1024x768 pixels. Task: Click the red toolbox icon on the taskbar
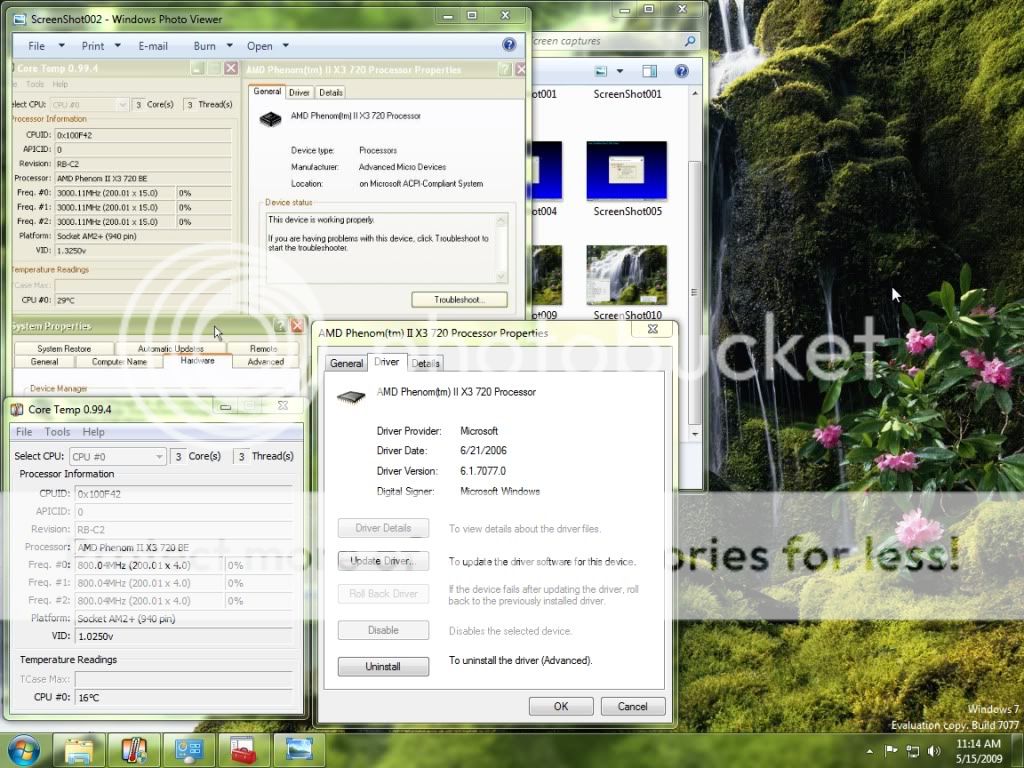click(x=243, y=749)
